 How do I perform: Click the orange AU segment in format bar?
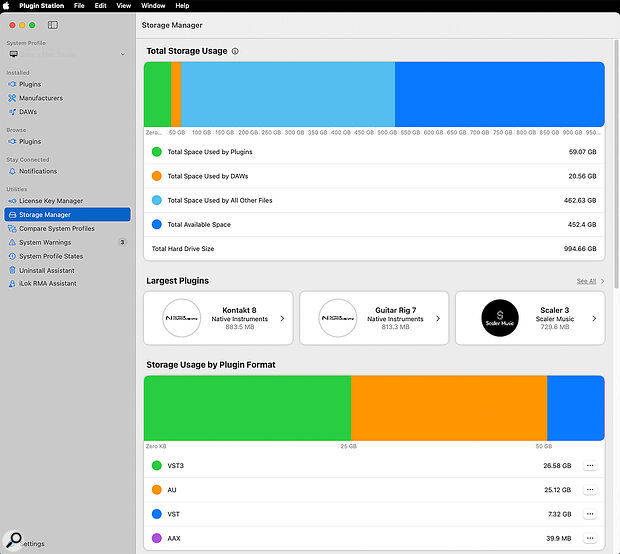coord(449,408)
